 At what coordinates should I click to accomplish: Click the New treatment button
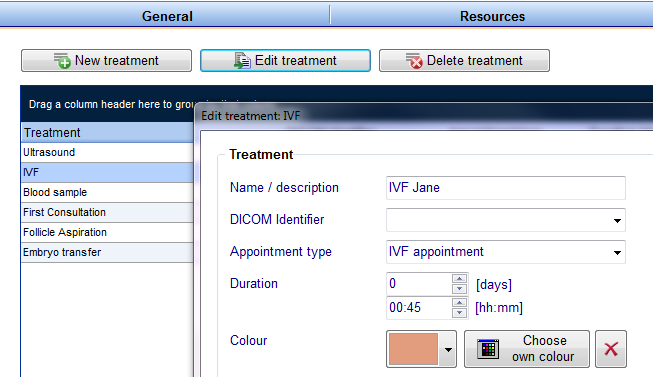(107, 61)
